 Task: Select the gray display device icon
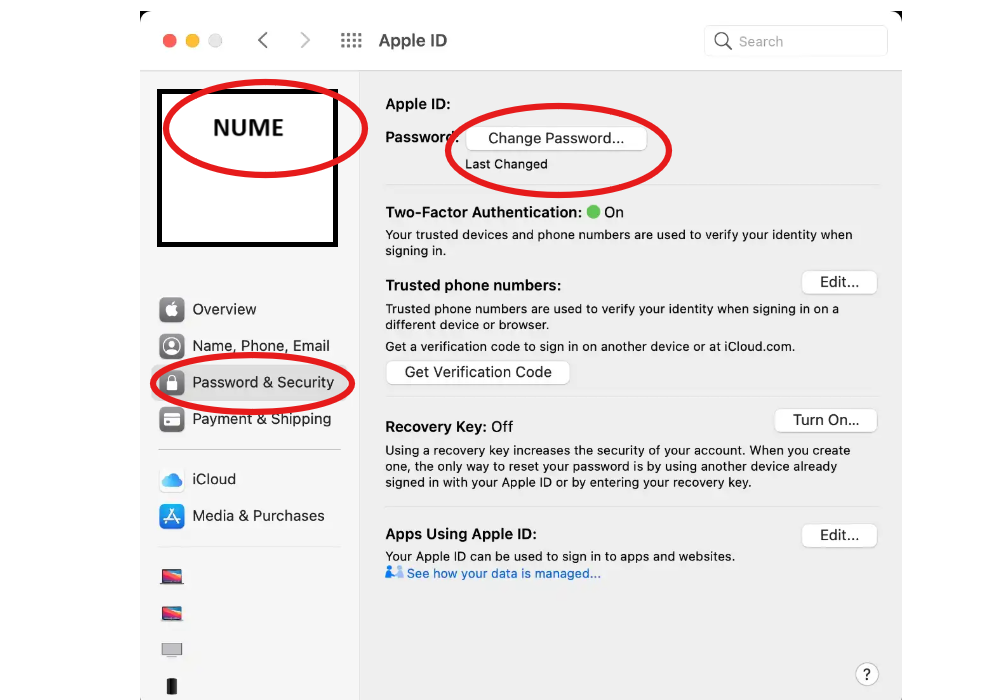tap(172, 650)
